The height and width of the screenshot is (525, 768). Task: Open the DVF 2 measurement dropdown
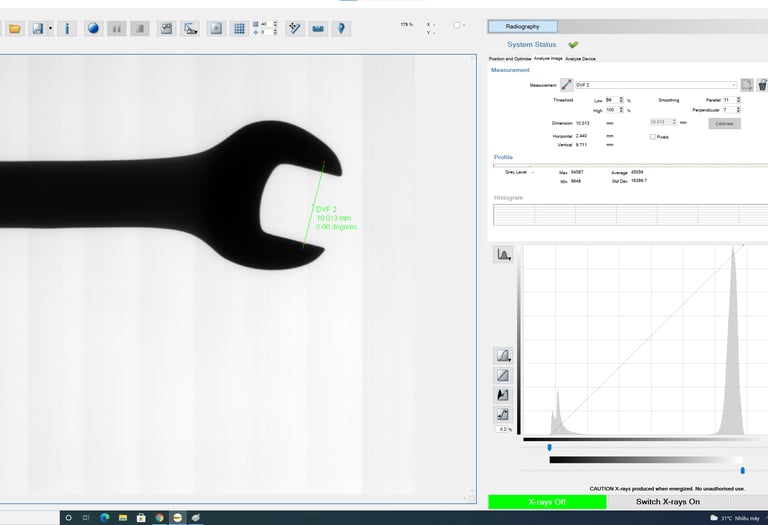click(656, 85)
